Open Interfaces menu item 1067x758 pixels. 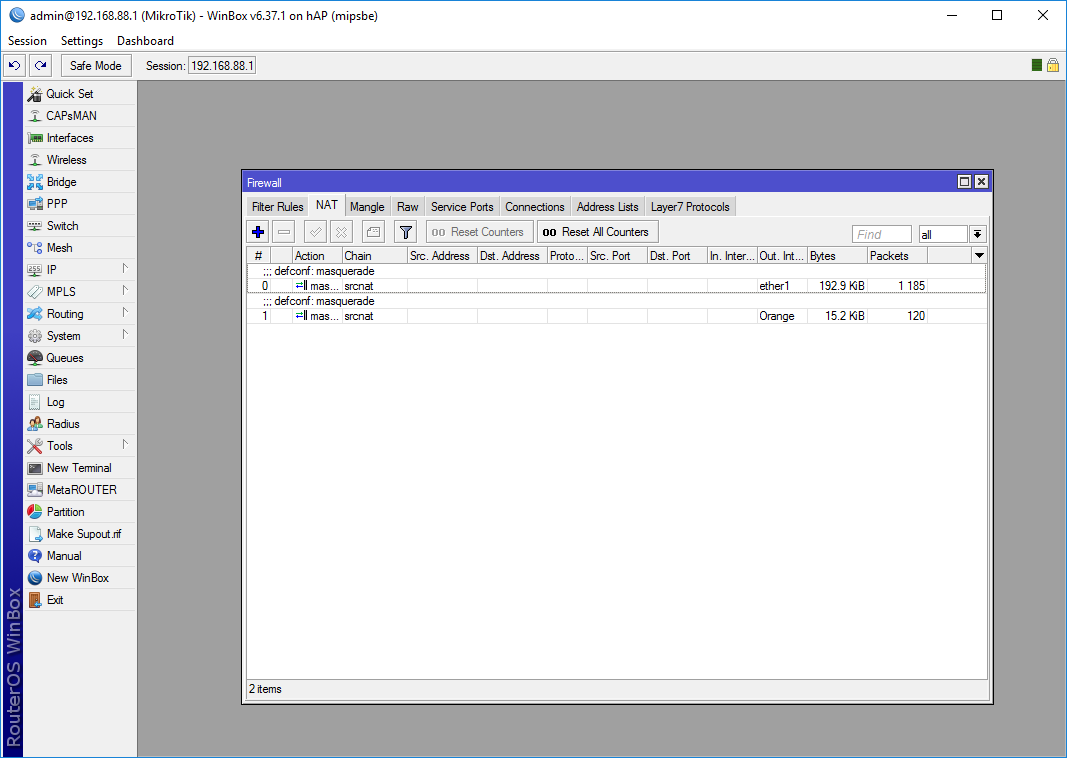(x=80, y=138)
